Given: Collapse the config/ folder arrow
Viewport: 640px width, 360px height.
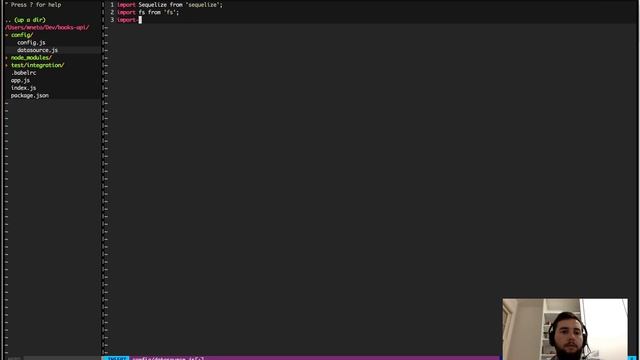Looking at the screenshot, I should (7, 35).
